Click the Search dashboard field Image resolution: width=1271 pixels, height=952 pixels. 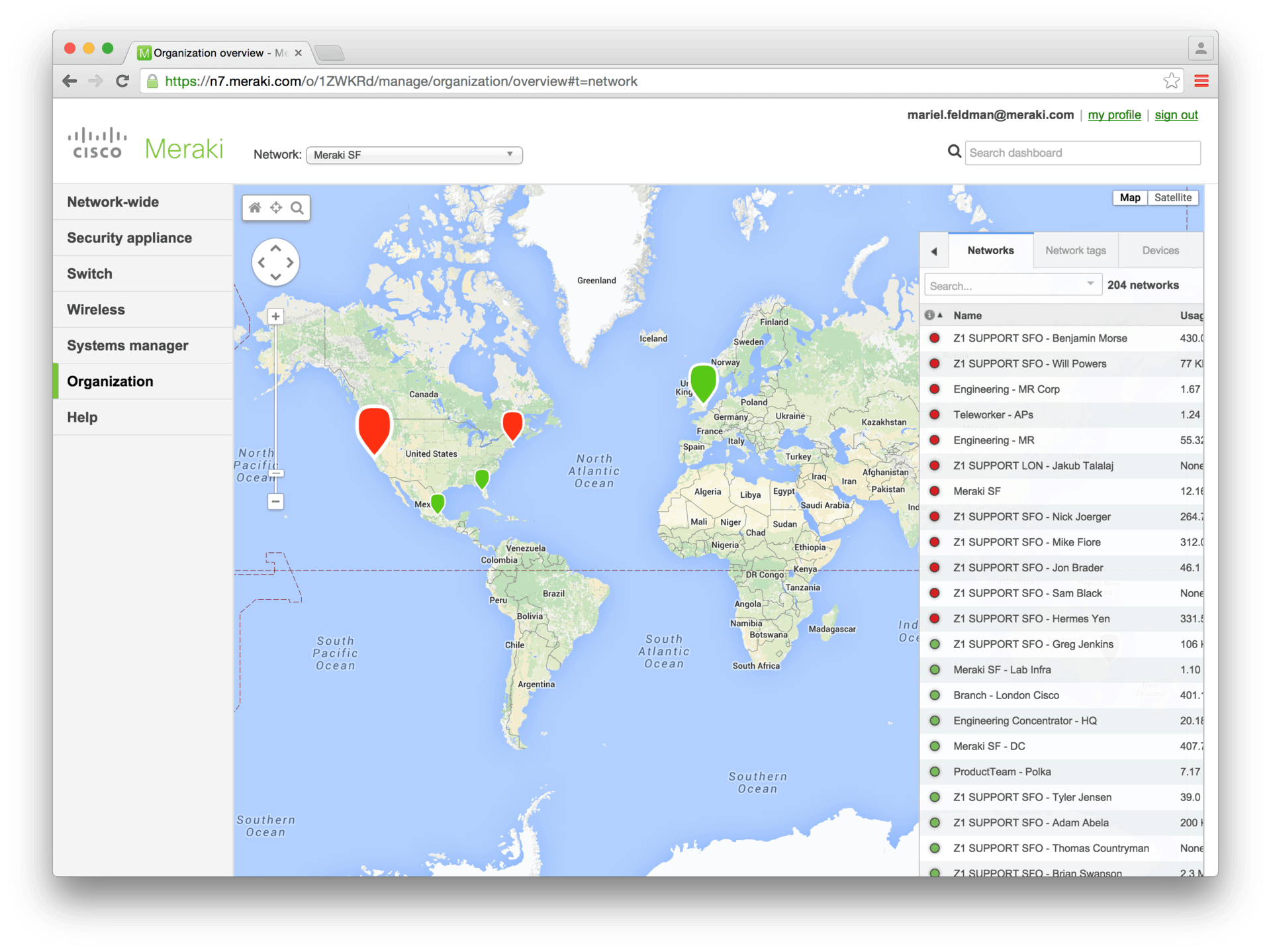(x=1082, y=153)
